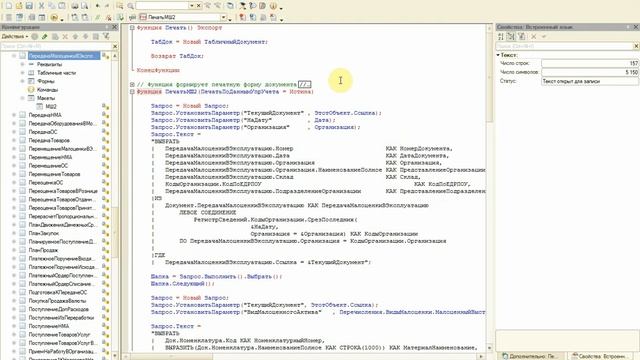Clear properties panel search with X
This screenshot has height=360, width=640.
[636, 46]
